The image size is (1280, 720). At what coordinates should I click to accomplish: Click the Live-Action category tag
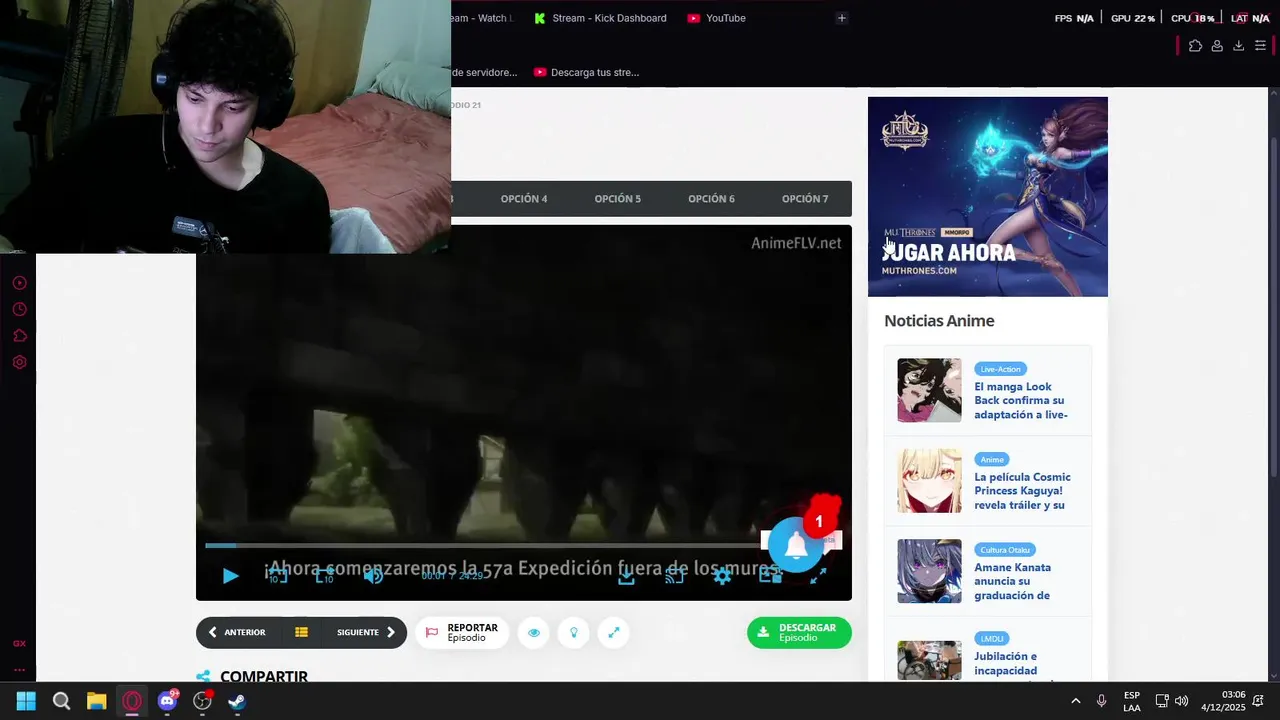coord(1000,369)
